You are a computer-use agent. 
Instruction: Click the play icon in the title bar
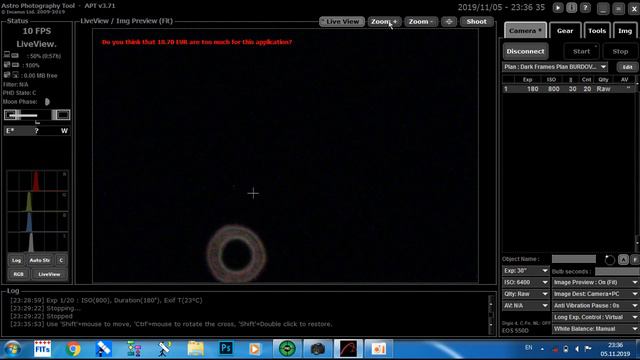558,8
